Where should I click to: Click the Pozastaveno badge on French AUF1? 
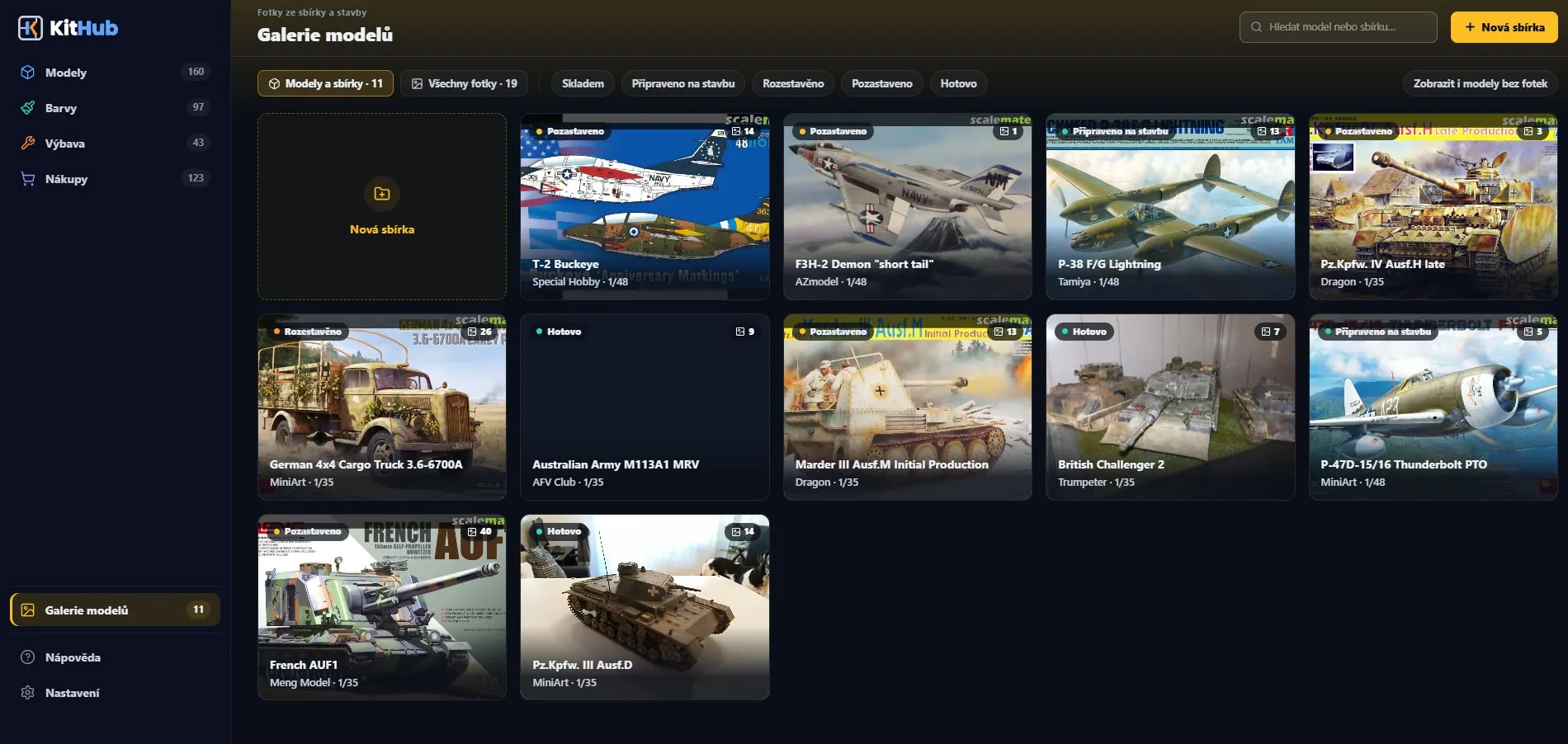pos(307,531)
